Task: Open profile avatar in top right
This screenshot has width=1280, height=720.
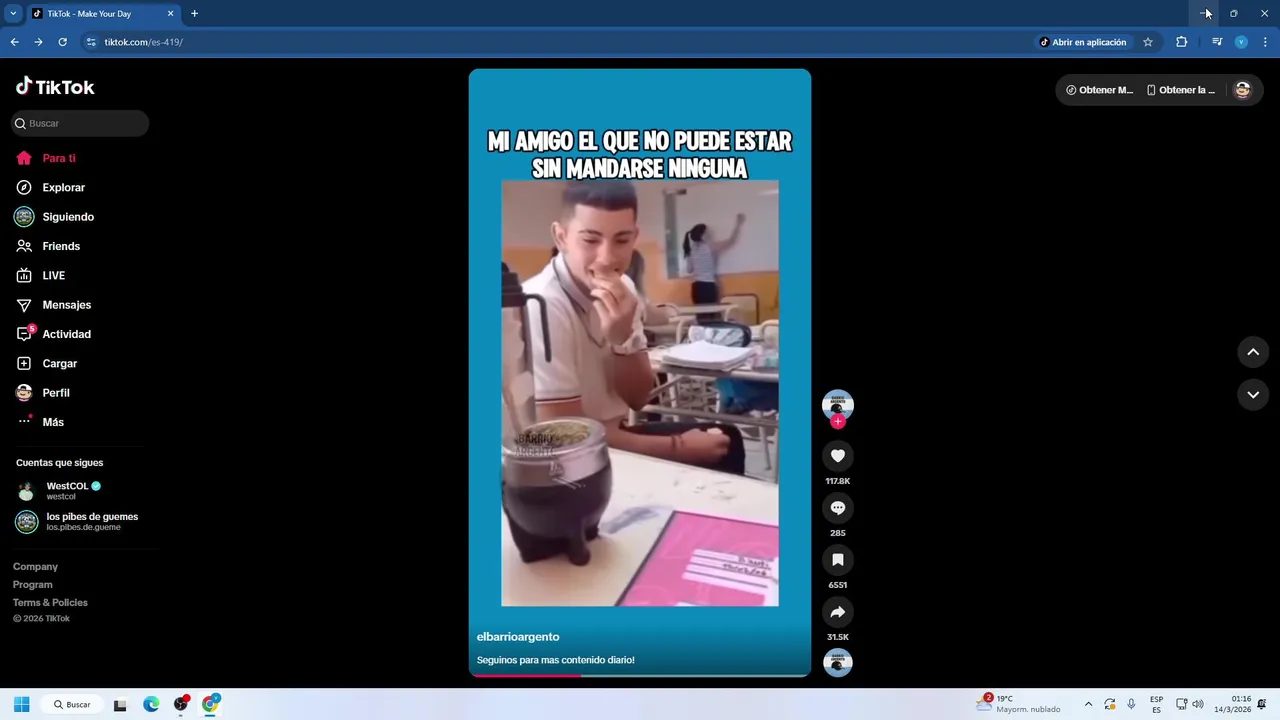Action: [1242, 90]
